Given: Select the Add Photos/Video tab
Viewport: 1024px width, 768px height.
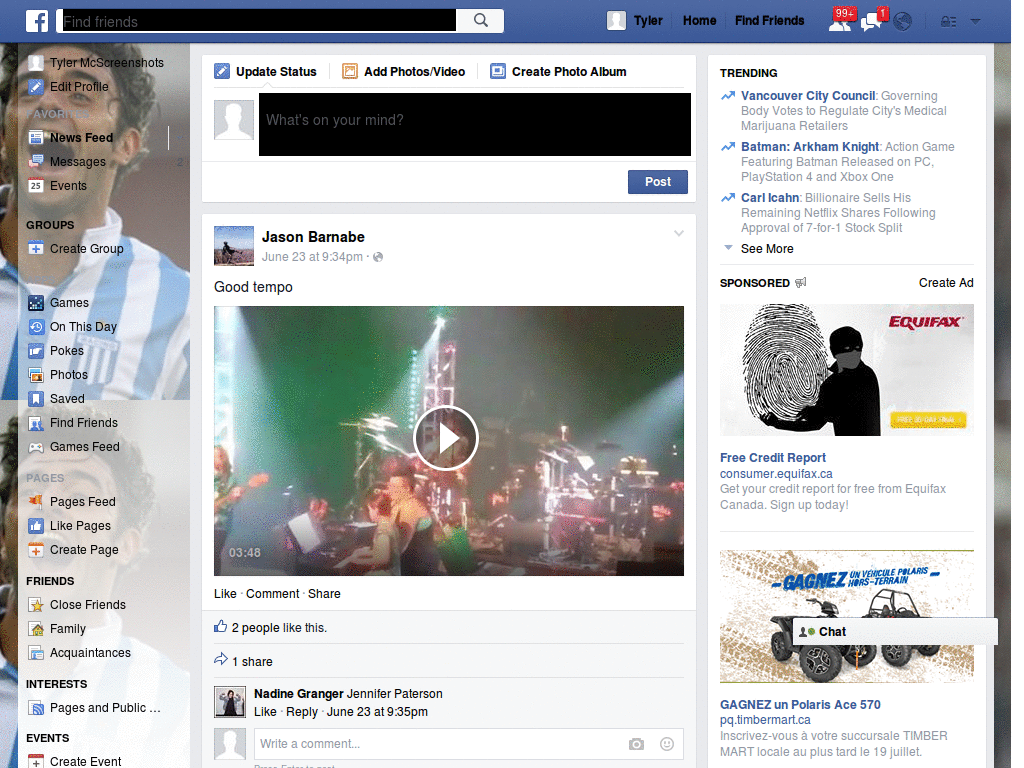Looking at the screenshot, I should (x=404, y=72).
